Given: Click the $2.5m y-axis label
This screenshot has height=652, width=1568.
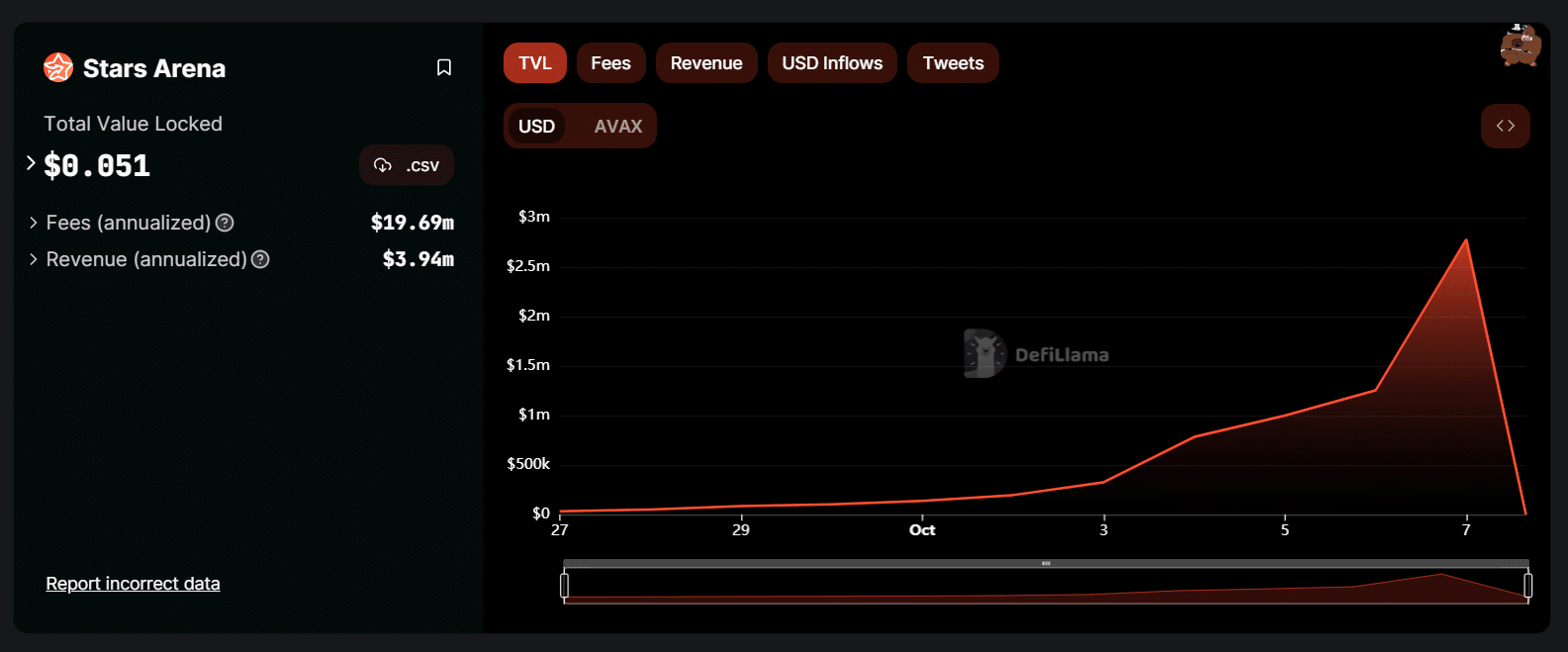Looking at the screenshot, I should tap(528, 265).
